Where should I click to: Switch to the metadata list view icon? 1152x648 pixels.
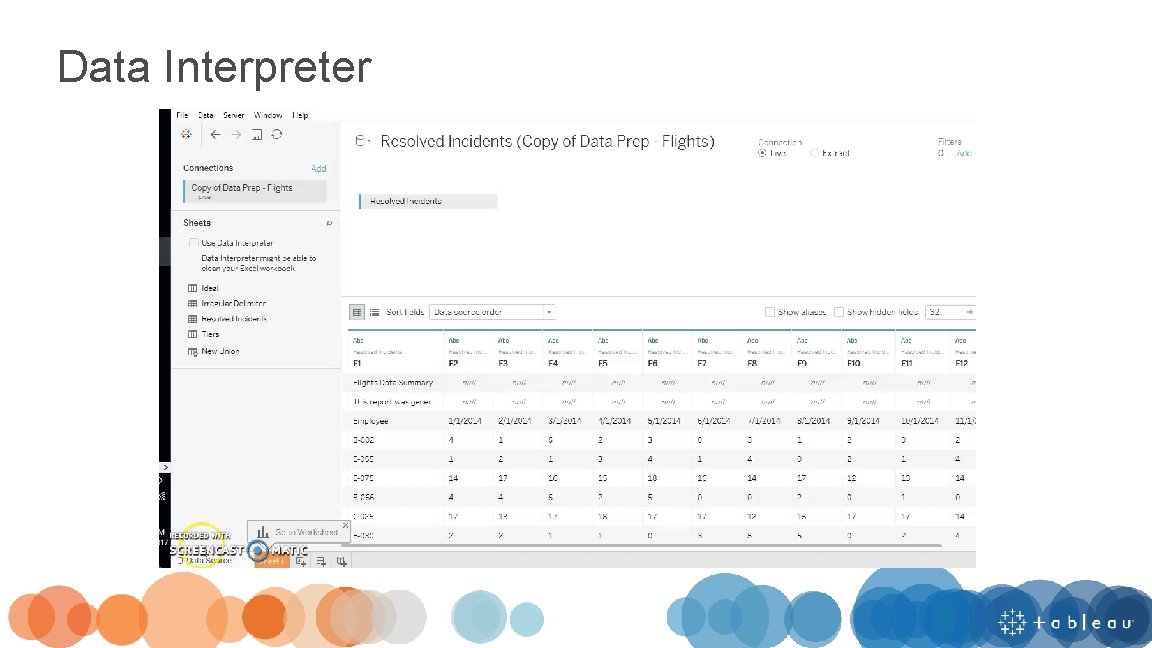tap(374, 312)
